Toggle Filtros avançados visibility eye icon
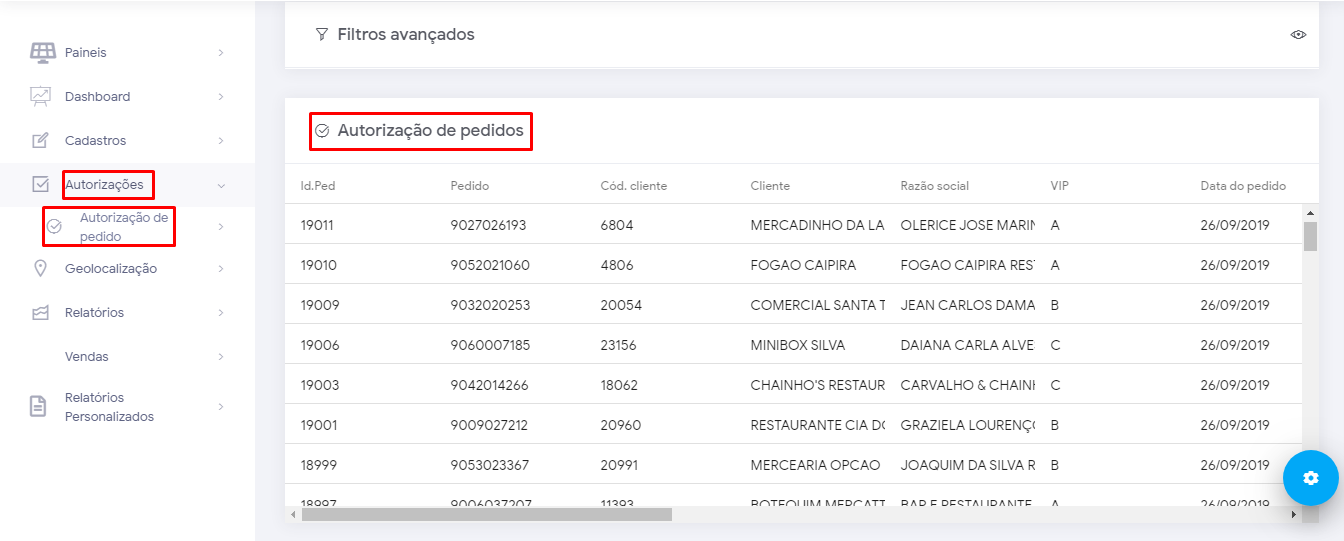The image size is (1344, 541). pyautogui.click(x=1298, y=34)
